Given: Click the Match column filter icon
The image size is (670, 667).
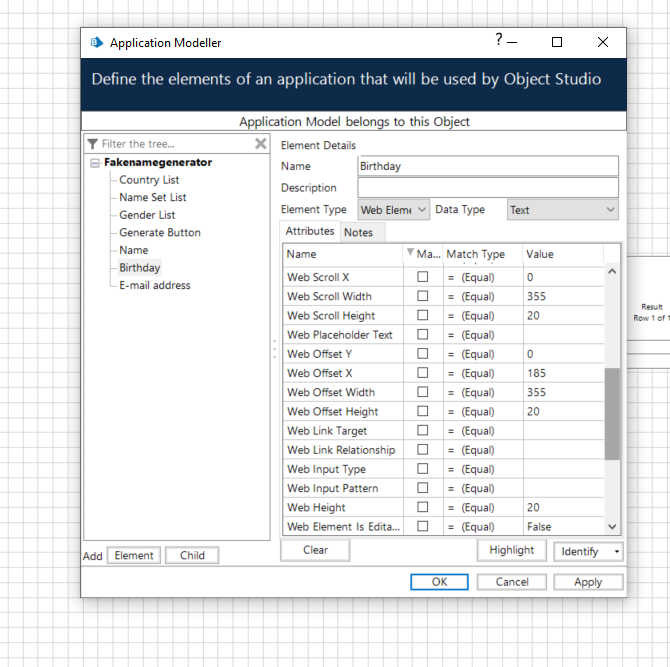Looking at the screenshot, I should click(x=410, y=254).
